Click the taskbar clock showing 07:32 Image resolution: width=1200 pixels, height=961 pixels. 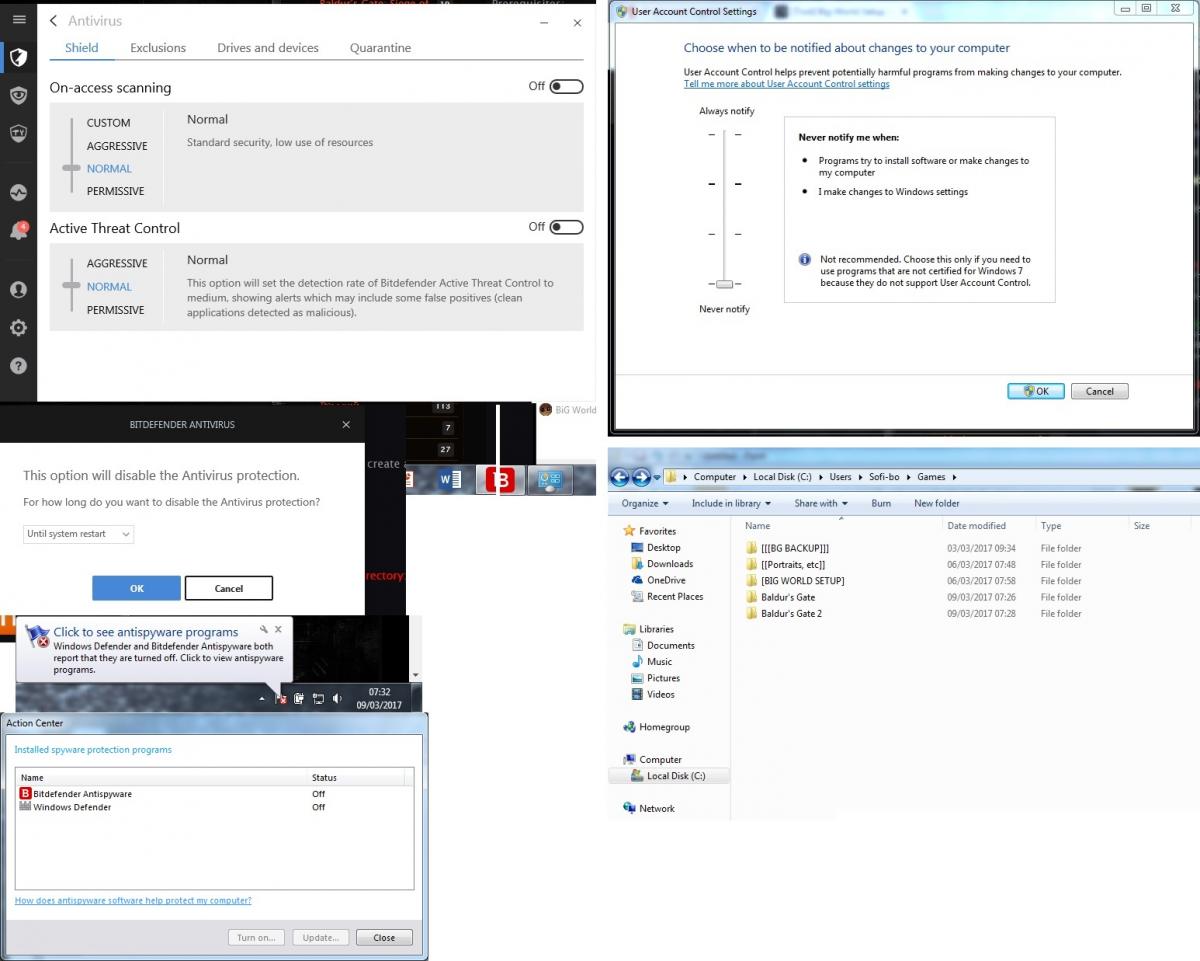(379, 698)
